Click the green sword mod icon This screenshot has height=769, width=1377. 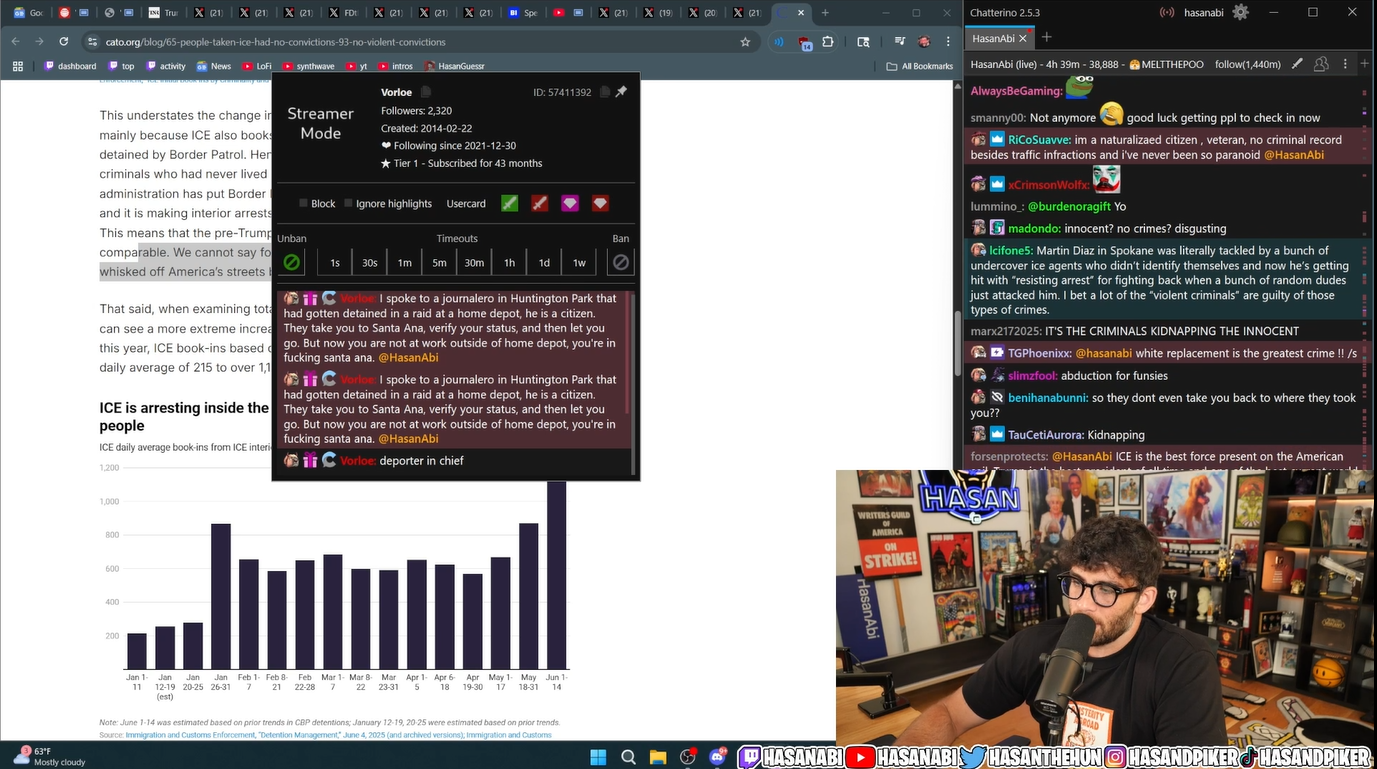click(x=510, y=203)
